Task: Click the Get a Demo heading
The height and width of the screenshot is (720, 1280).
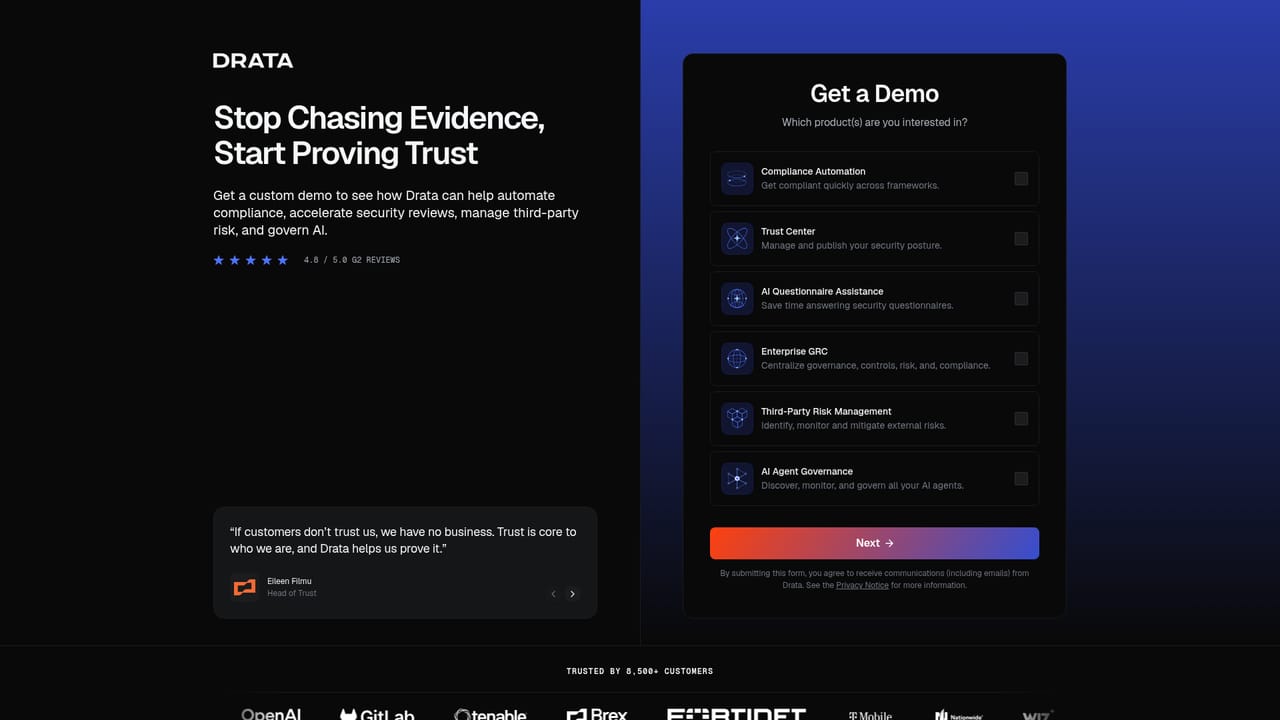Action: (874, 94)
